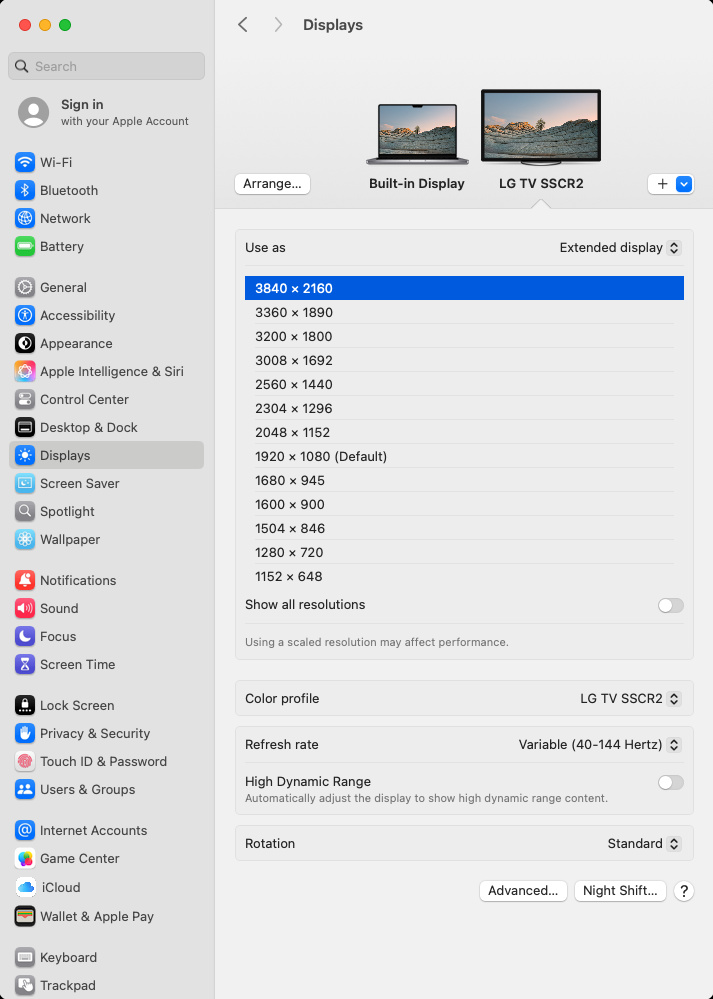Open the Rotation Standard dropdown
Image resolution: width=713 pixels, height=999 pixels.
(x=644, y=844)
